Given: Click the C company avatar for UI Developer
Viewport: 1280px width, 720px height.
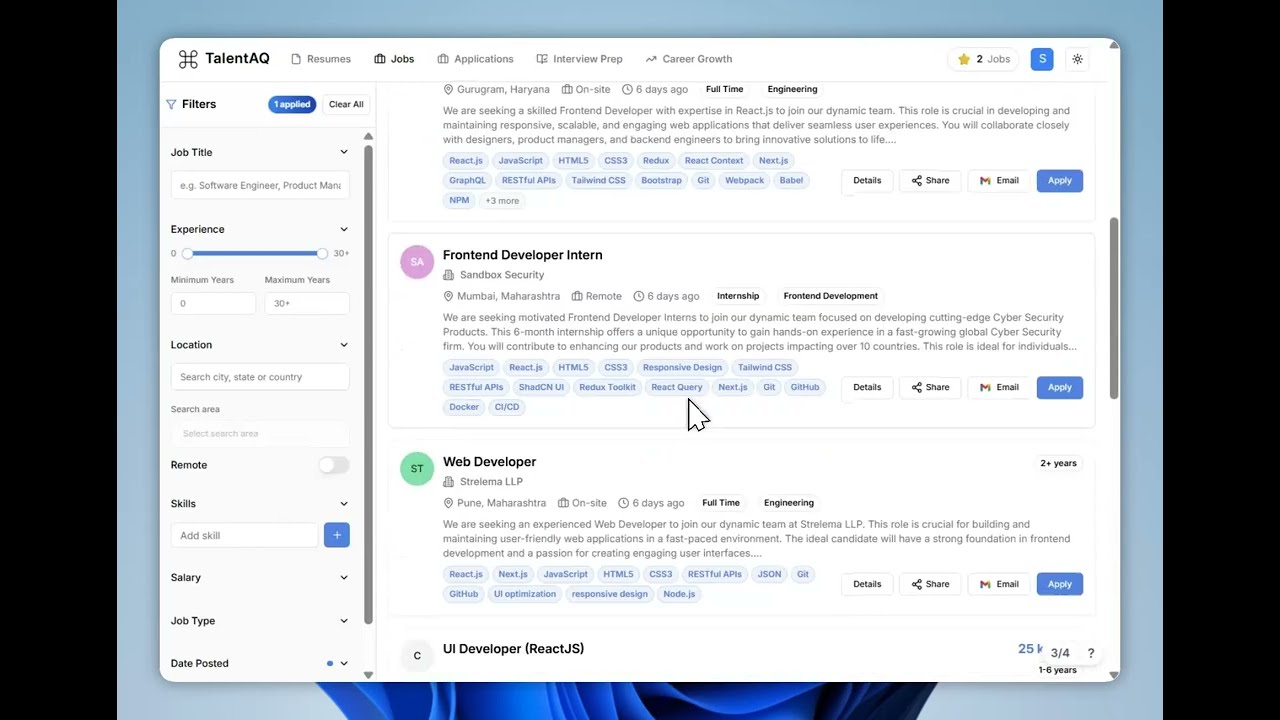Looking at the screenshot, I should pos(417,656).
